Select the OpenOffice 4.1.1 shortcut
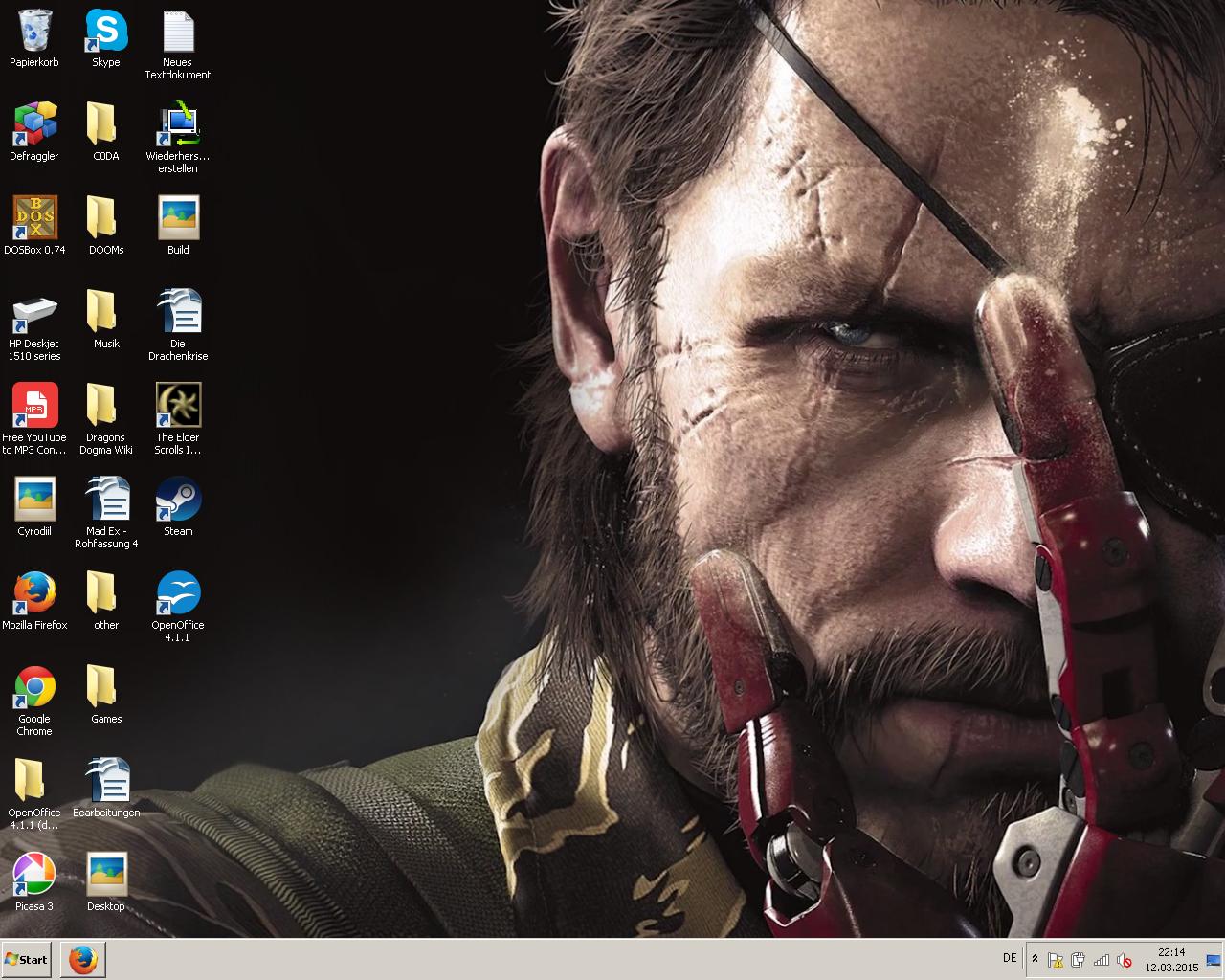1225x980 pixels. coord(178,593)
